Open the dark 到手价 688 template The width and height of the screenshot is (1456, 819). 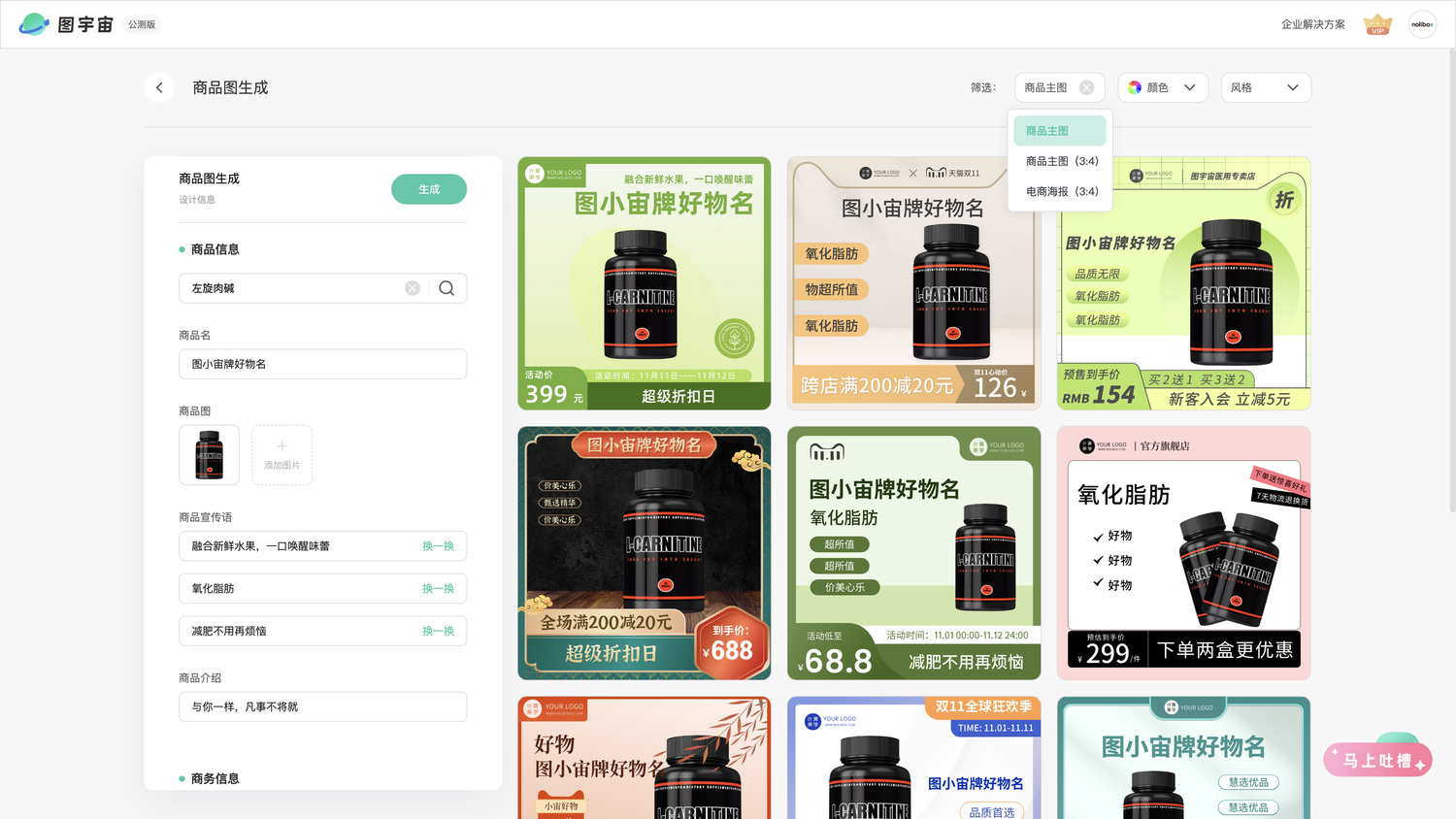coord(645,553)
